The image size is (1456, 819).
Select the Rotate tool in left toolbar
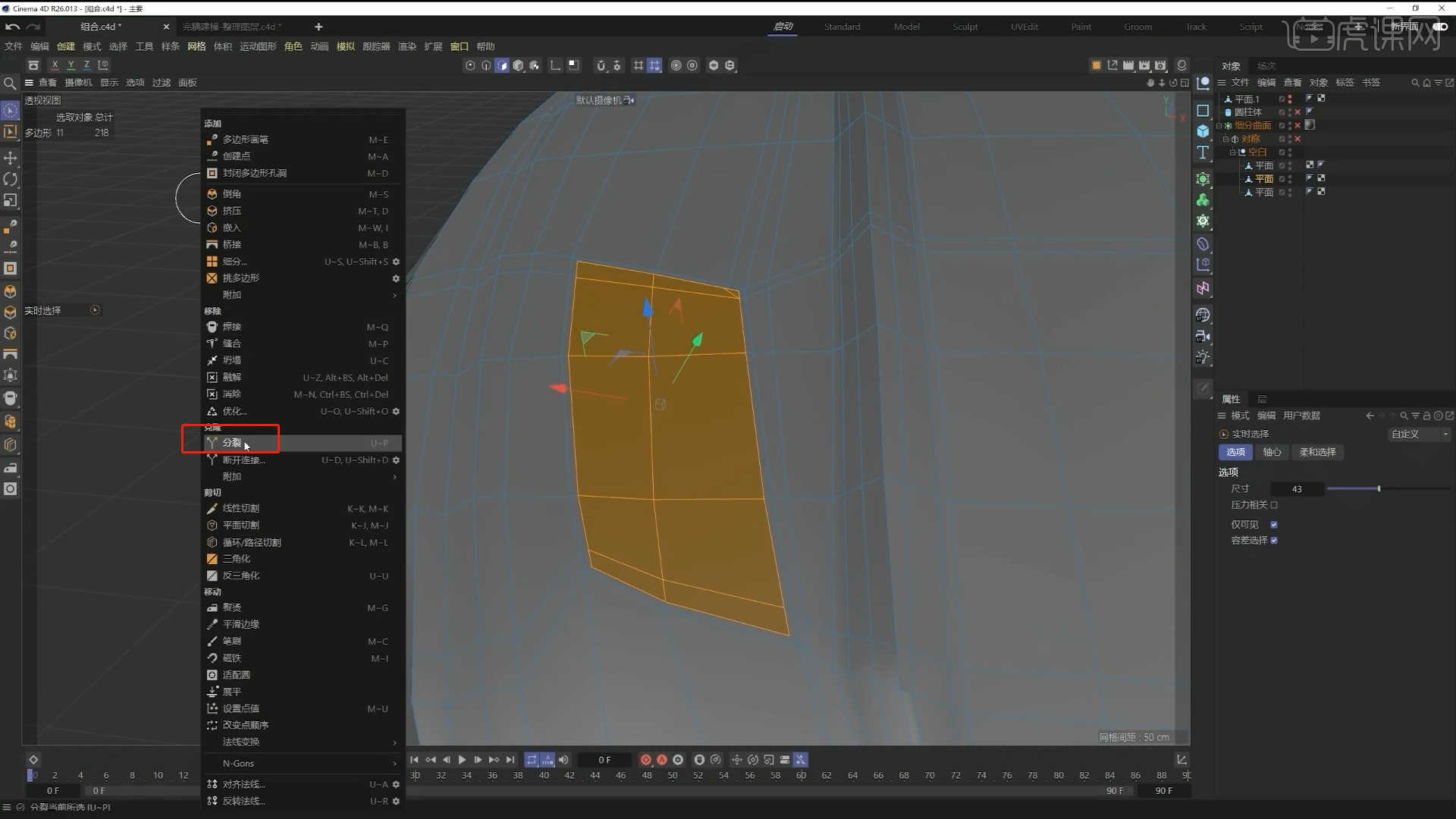click(11, 179)
